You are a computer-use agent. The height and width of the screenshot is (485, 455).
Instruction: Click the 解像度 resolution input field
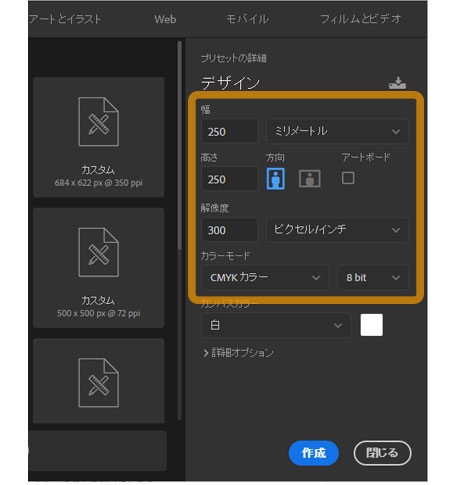[229, 230]
